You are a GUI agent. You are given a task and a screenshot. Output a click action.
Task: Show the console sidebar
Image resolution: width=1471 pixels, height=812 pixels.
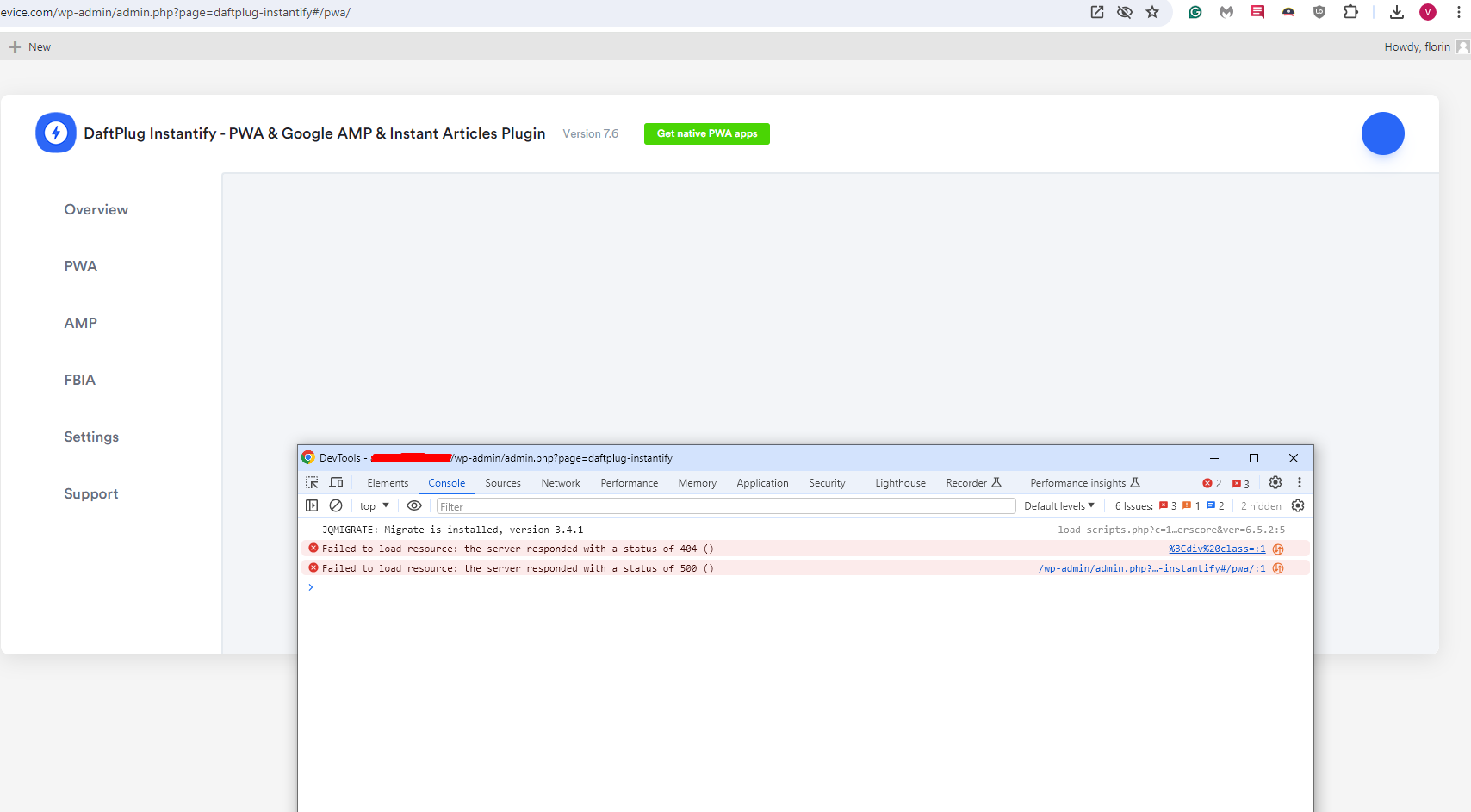coord(312,506)
